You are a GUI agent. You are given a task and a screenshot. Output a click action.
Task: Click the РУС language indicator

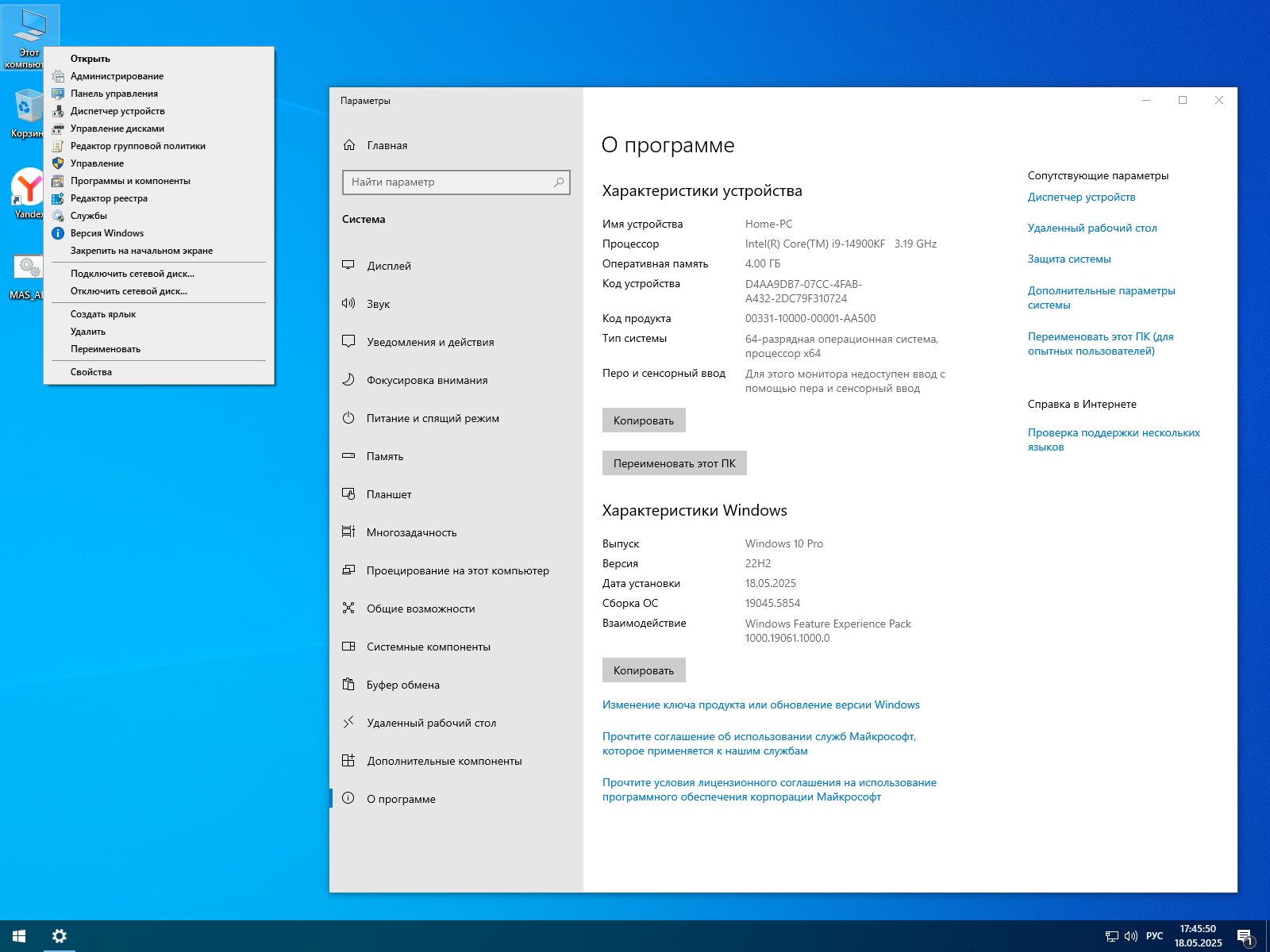(1155, 936)
